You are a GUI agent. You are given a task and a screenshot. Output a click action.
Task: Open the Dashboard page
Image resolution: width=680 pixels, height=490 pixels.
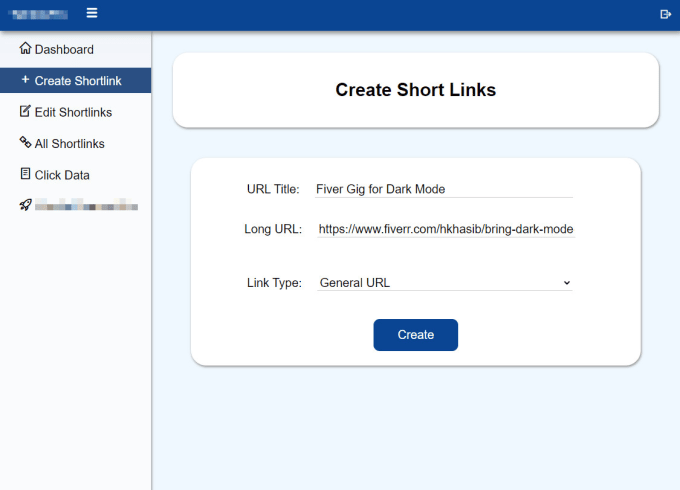click(75, 49)
